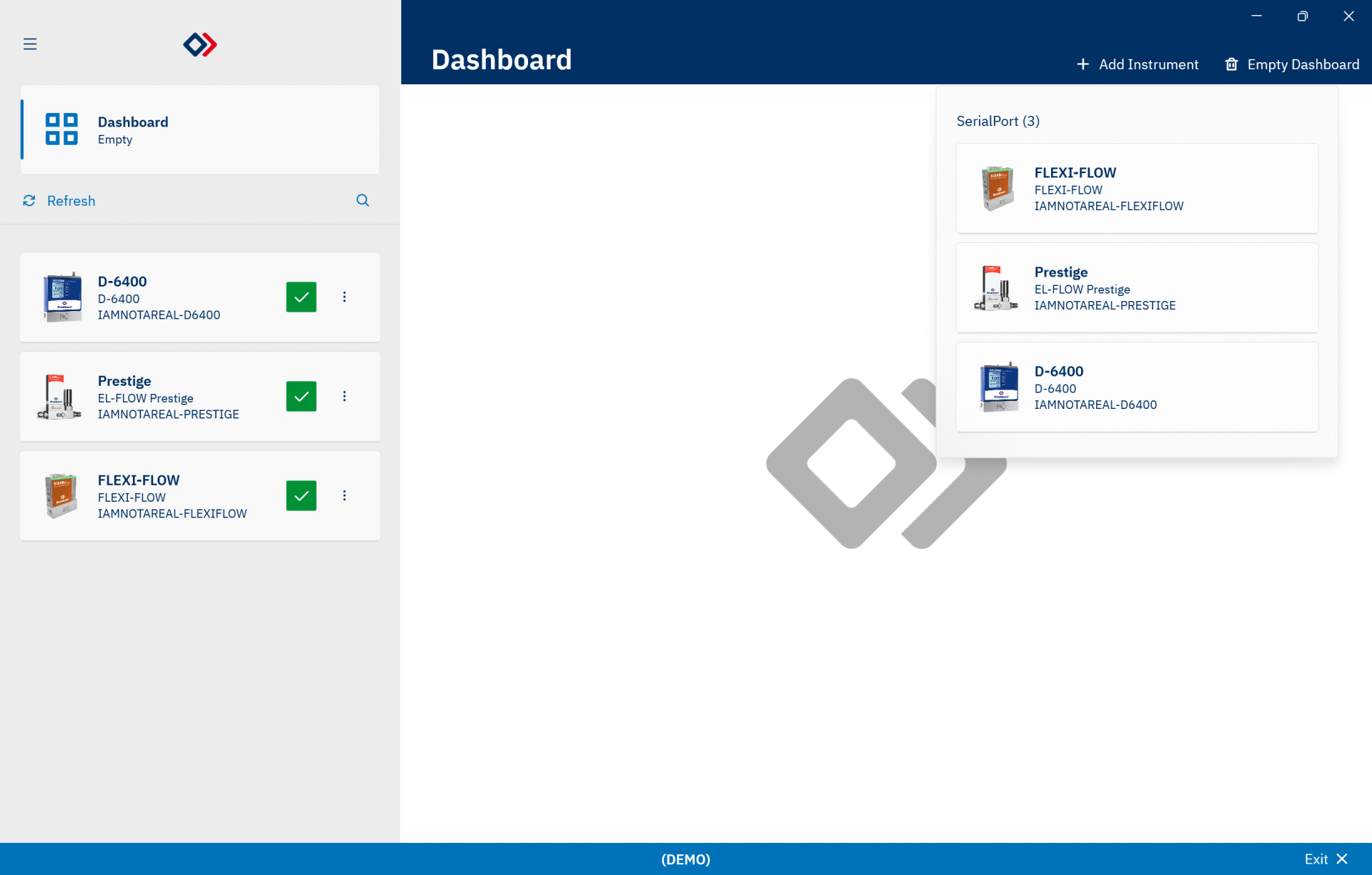Open the FLEXI-FLOW three-dot options menu

344,496
